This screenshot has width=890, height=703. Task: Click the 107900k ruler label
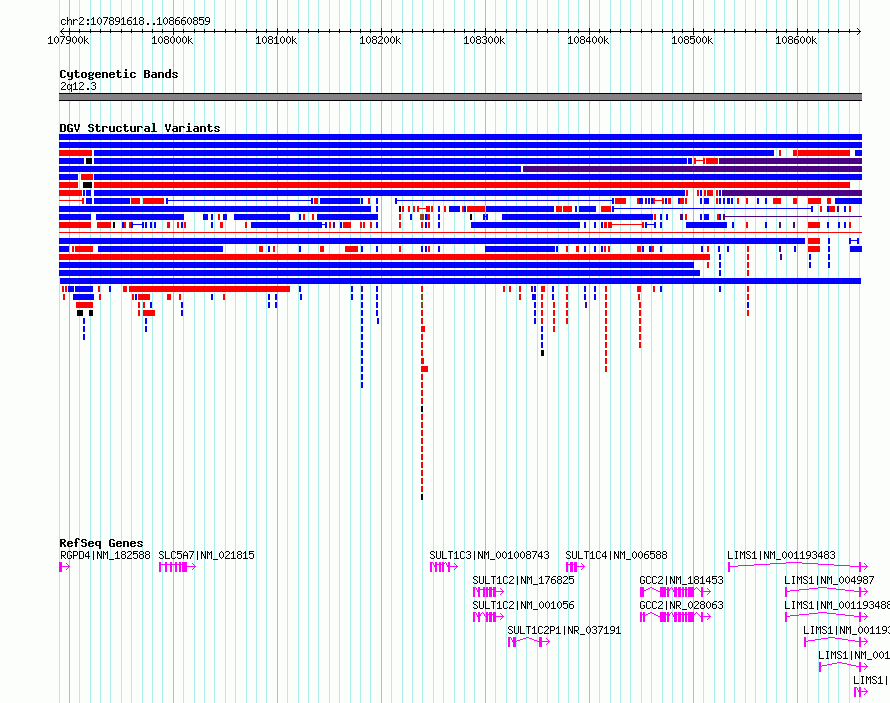click(68, 40)
